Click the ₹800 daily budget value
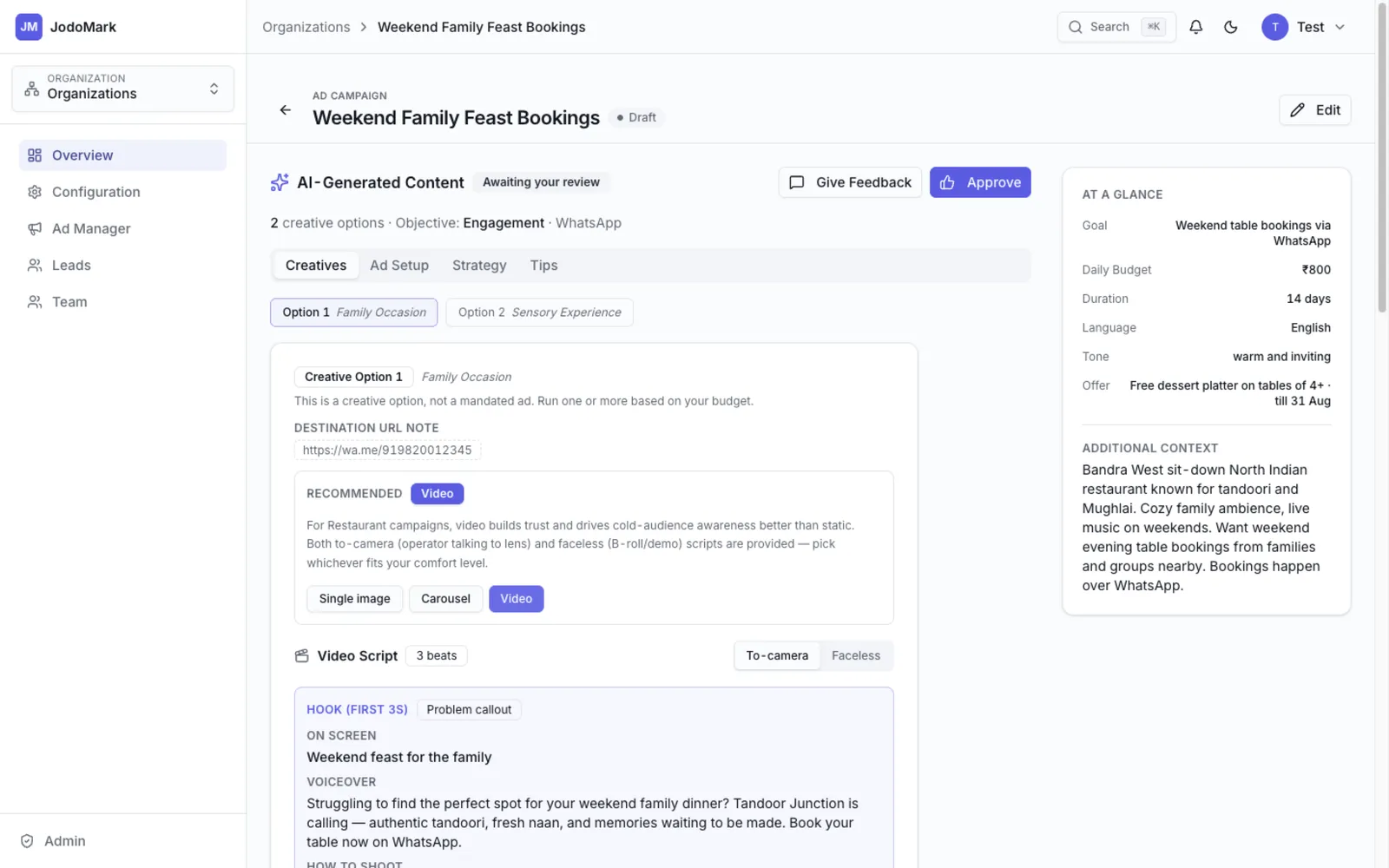The height and width of the screenshot is (868, 1389). 1316,270
